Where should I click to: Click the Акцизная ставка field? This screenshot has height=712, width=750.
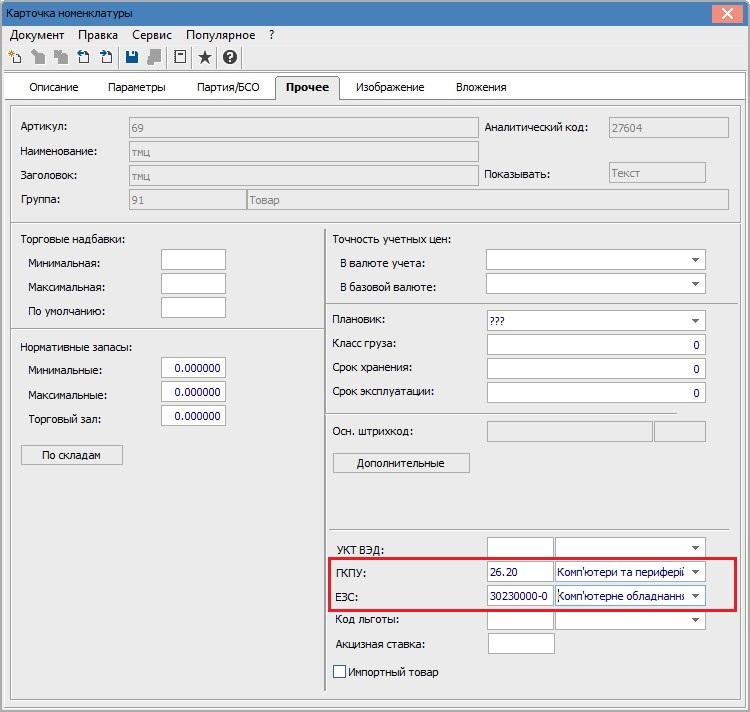[521, 644]
